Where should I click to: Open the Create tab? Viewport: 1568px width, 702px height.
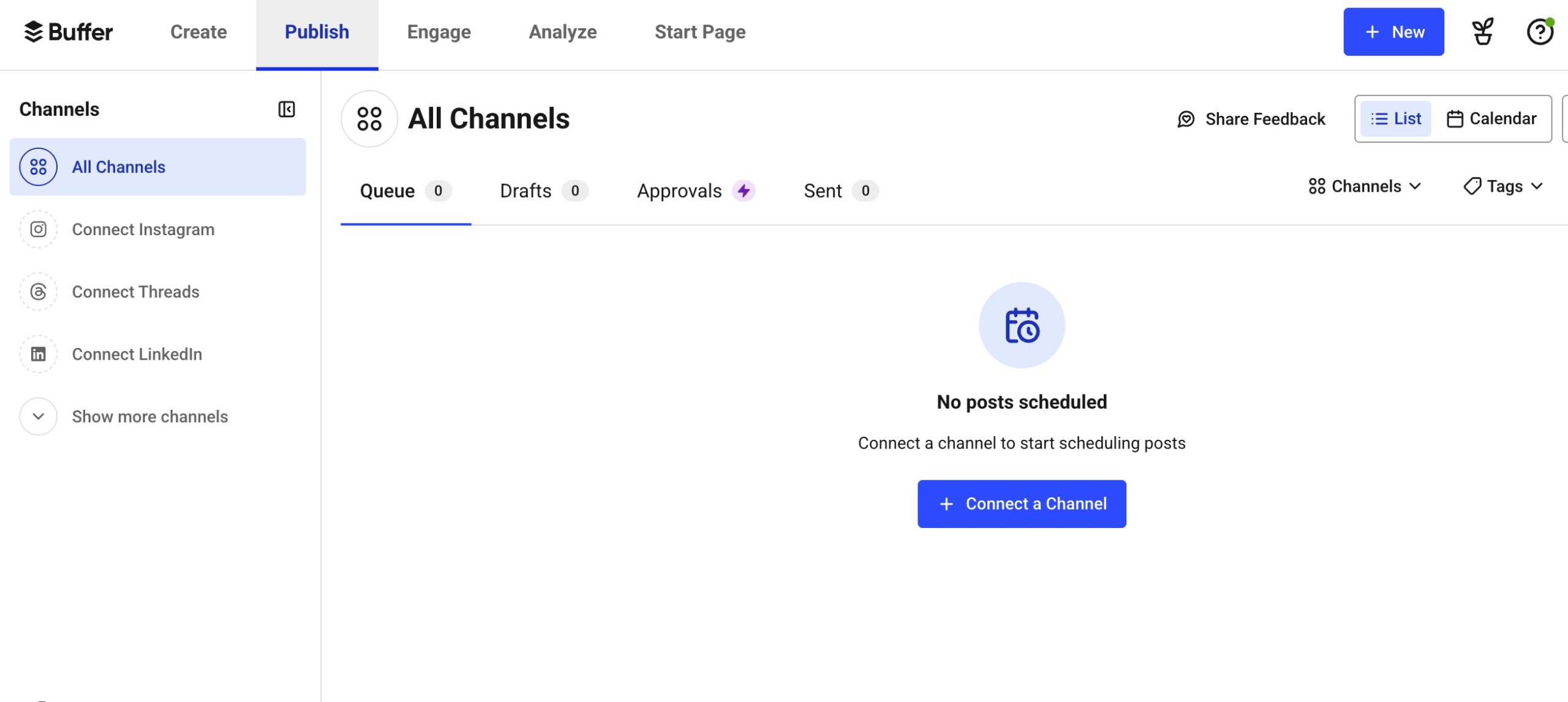click(198, 32)
